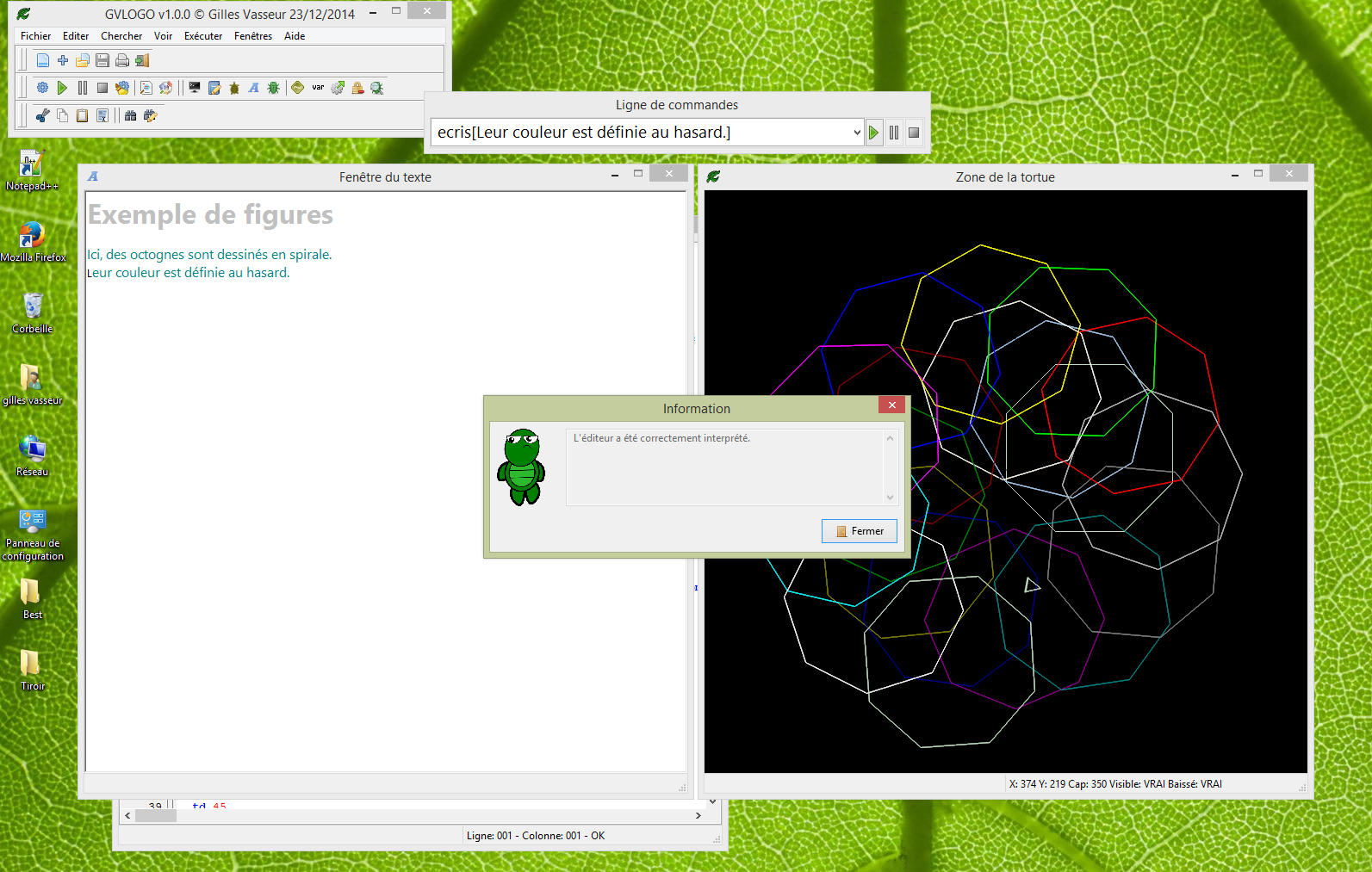The width and height of the screenshot is (1372, 872).
Task: Stop execution using command line stop button
Action: [914, 133]
